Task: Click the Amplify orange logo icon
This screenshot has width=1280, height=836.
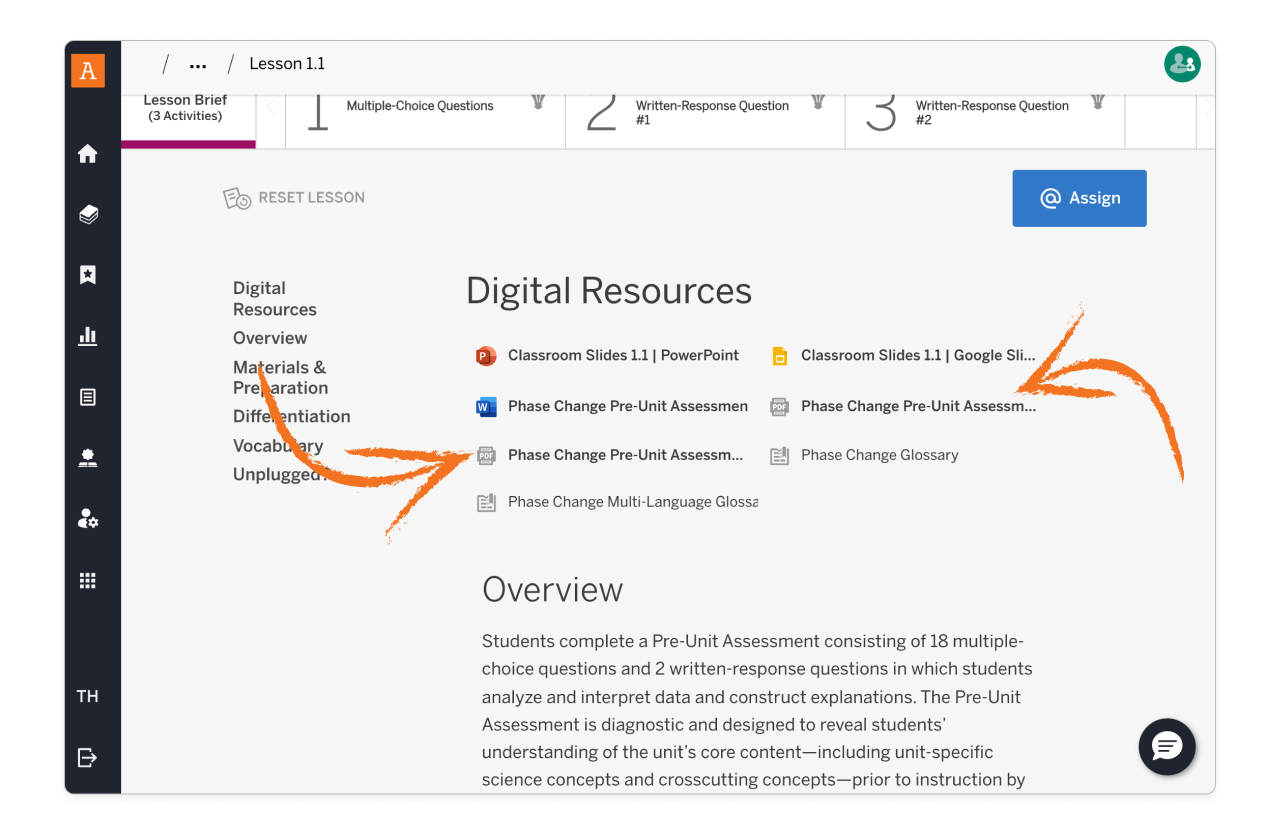Action: point(88,70)
